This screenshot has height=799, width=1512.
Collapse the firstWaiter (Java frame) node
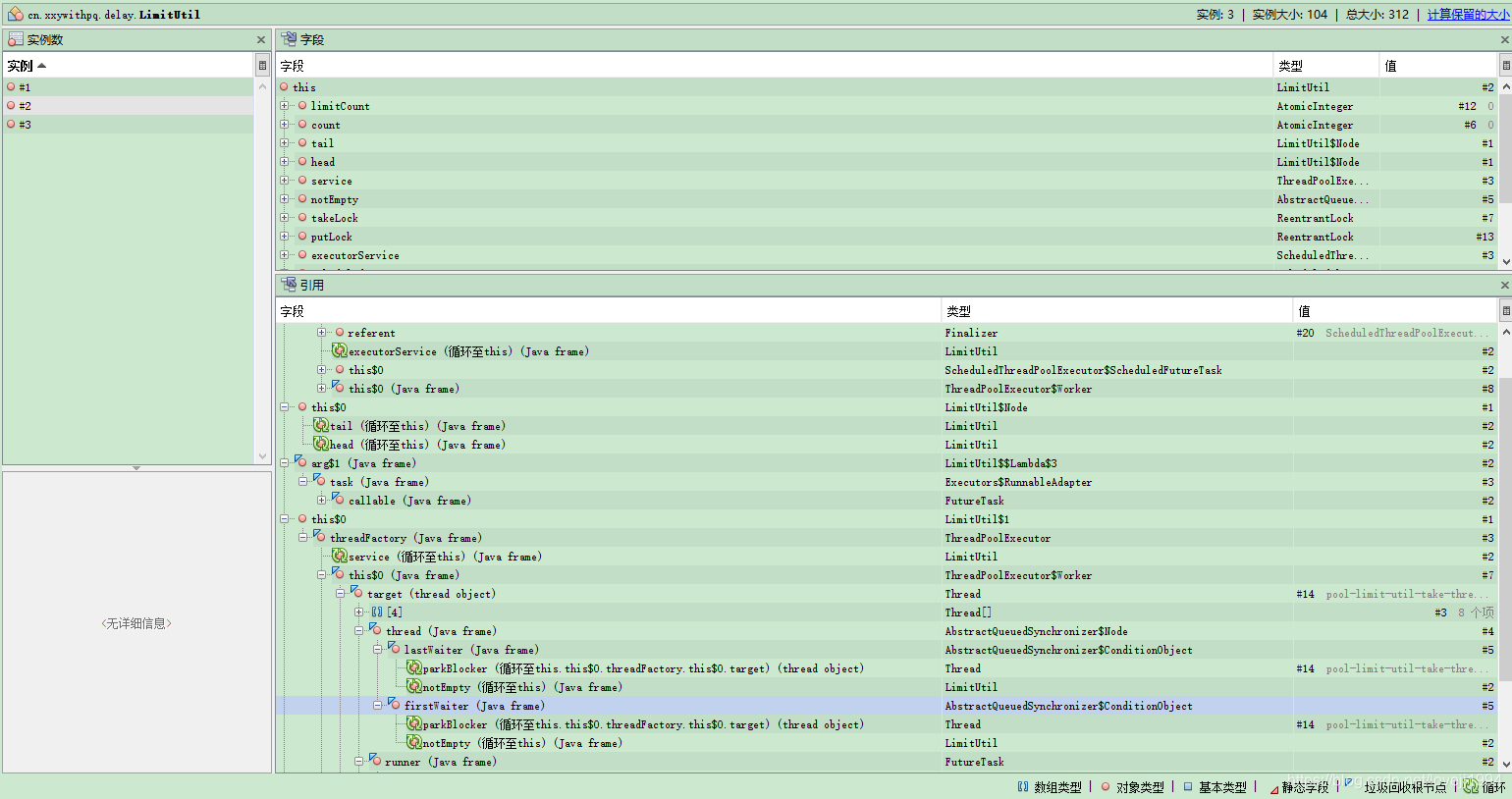tap(378, 706)
